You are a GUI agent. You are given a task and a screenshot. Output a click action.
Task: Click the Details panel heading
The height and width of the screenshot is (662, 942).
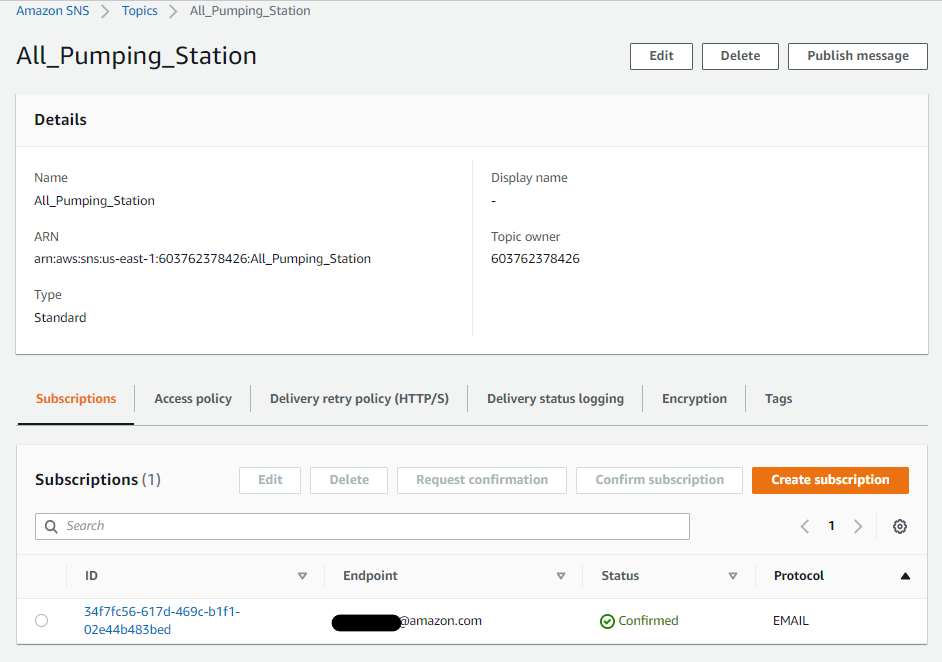[x=60, y=120]
